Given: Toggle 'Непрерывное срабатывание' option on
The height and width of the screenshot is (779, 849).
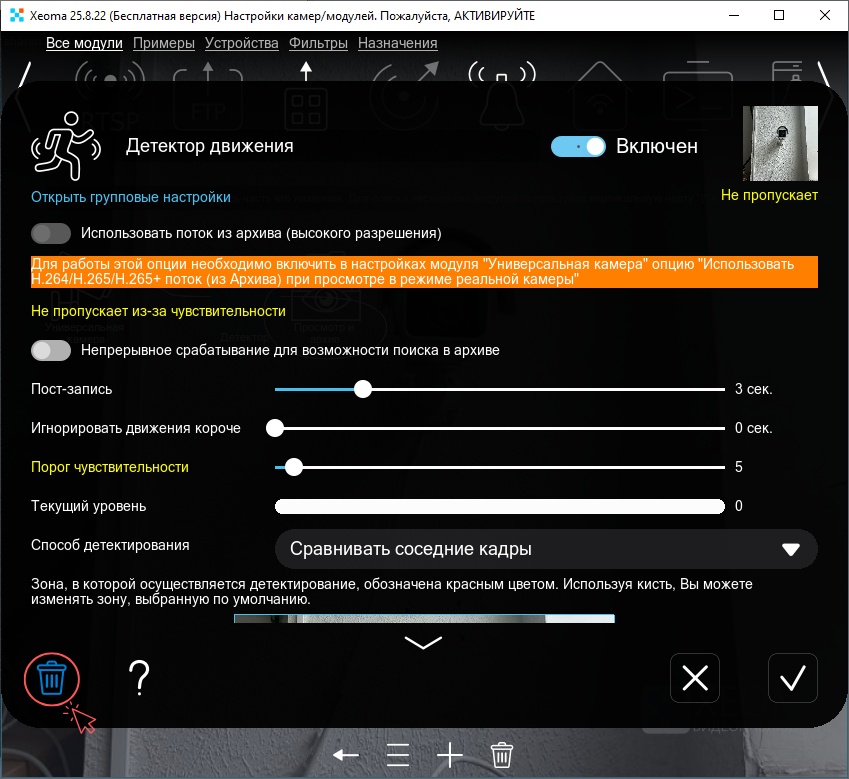Looking at the screenshot, I should [x=51, y=350].
